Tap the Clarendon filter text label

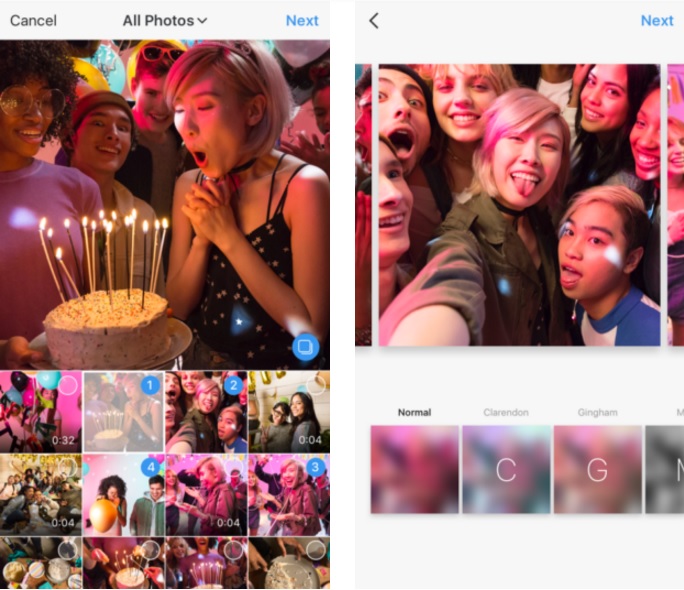[506, 412]
